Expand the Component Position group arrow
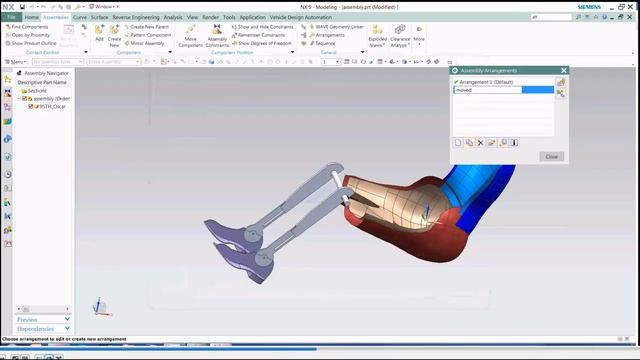The width and height of the screenshot is (640, 360). pyautogui.click(x=292, y=52)
